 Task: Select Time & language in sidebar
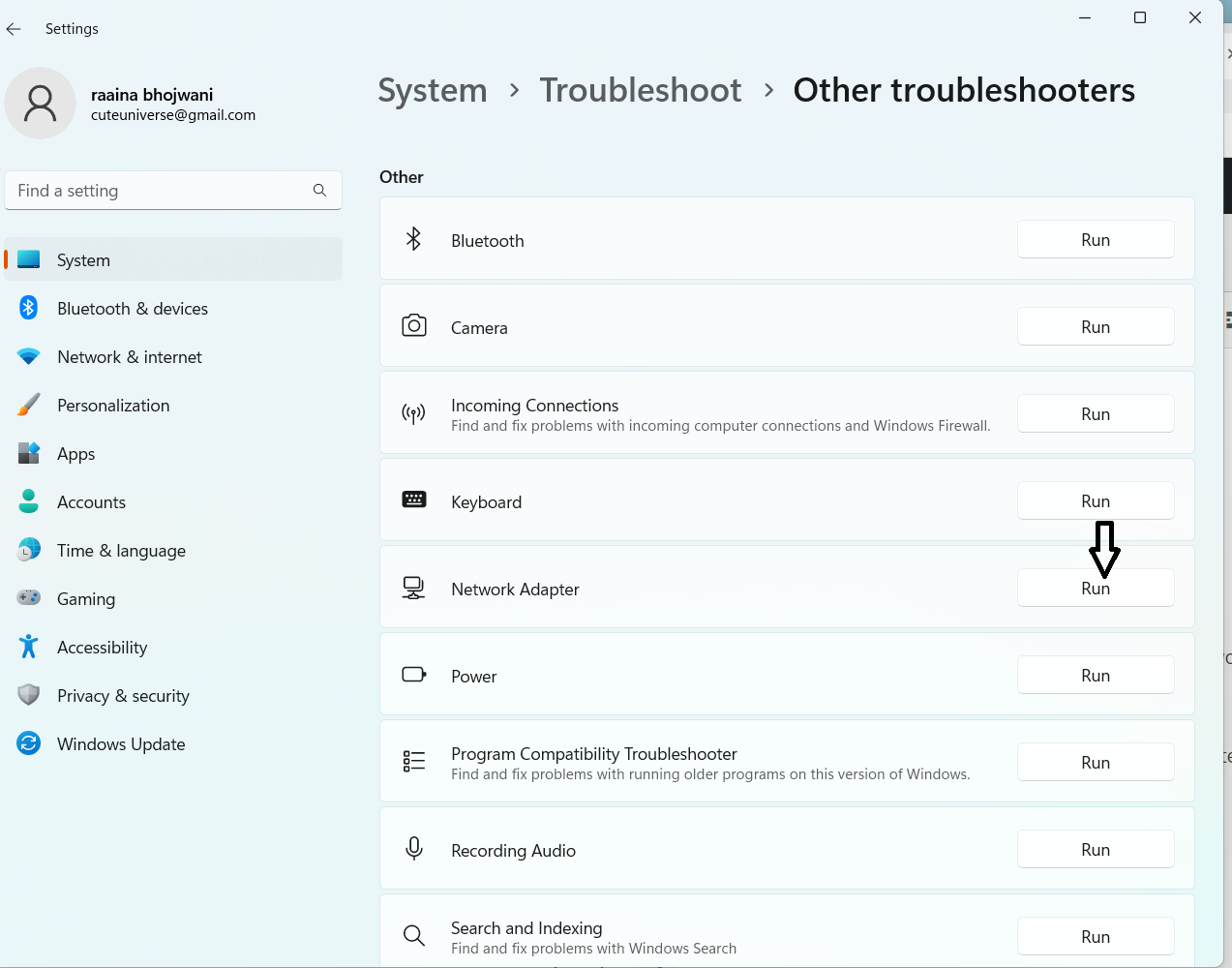click(x=121, y=551)
